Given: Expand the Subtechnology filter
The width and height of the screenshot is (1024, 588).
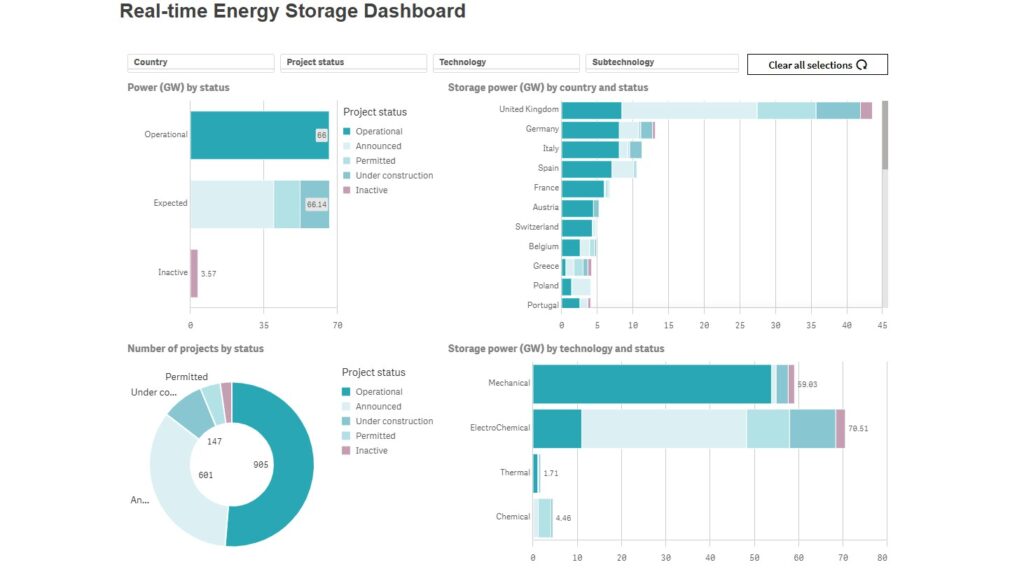Looking at the screenshot, I should click(x=658, y=62).
